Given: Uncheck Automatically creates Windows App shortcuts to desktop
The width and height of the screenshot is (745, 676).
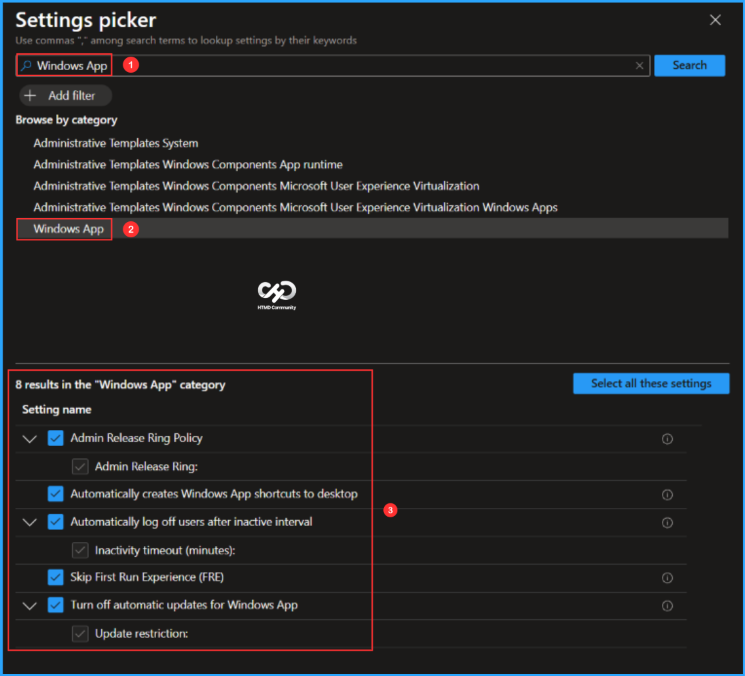Looking at the screenshot, I should (56, 494).
